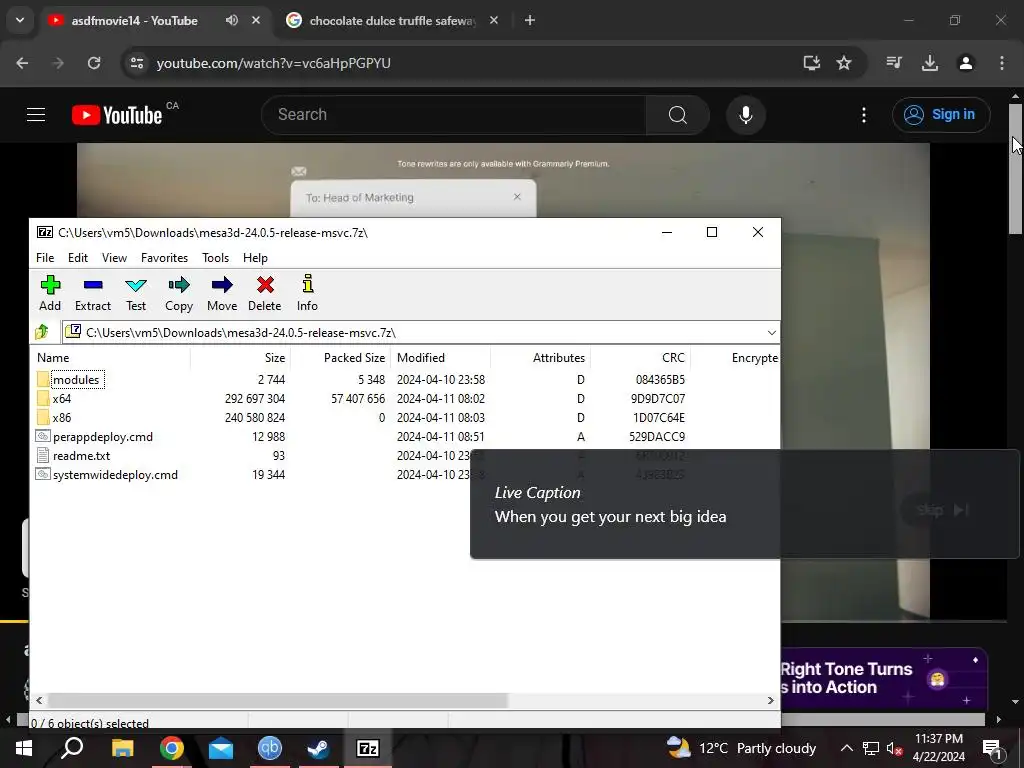Open the Edit menu in 7-Zip
Image resolution: width=1024 pixels, height=768 pixels.
(78, 258)
